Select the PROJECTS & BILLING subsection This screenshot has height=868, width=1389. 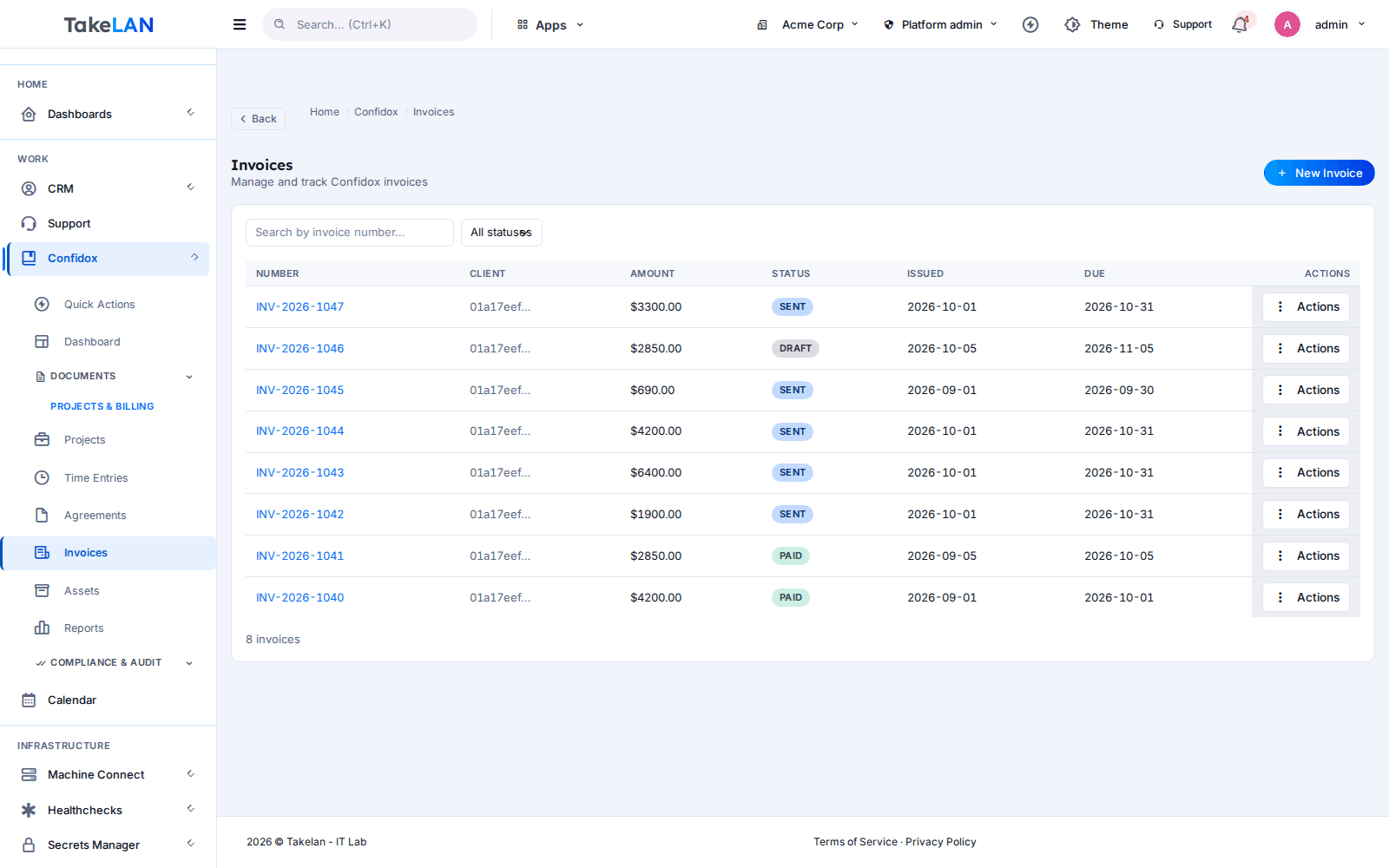pos(102,406)
